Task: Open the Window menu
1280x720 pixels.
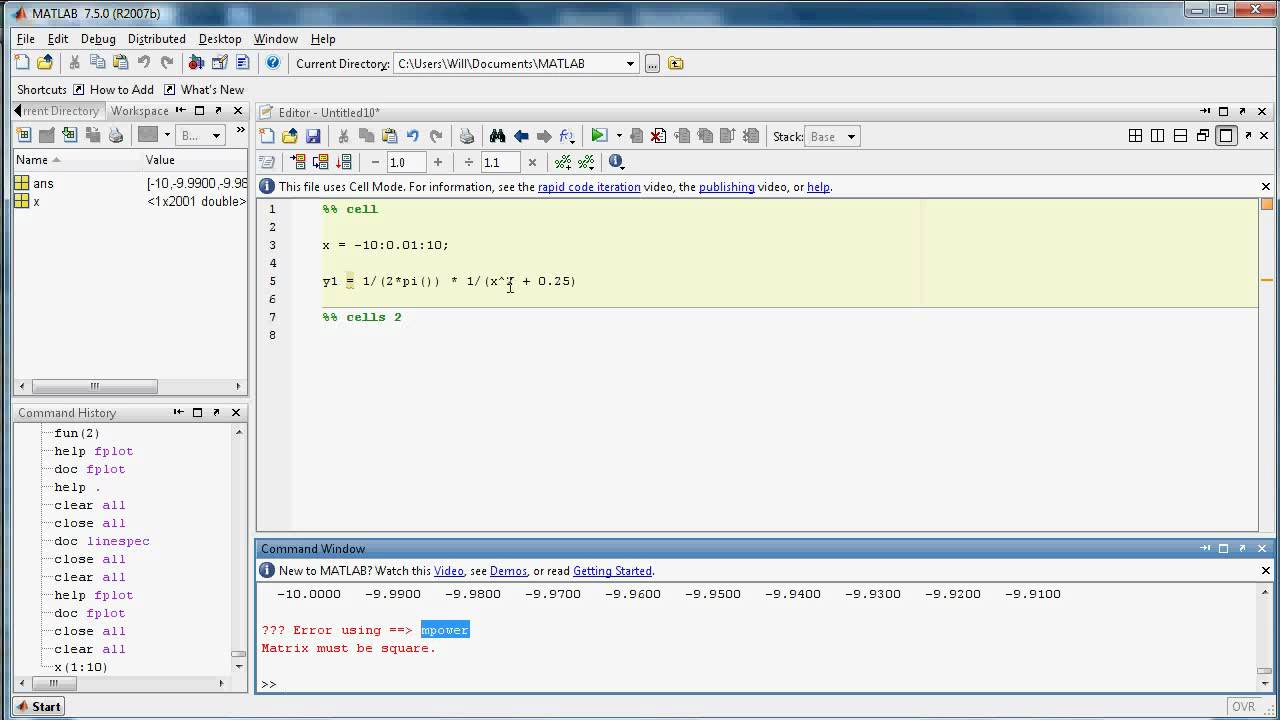Action: tap(275, 39)
